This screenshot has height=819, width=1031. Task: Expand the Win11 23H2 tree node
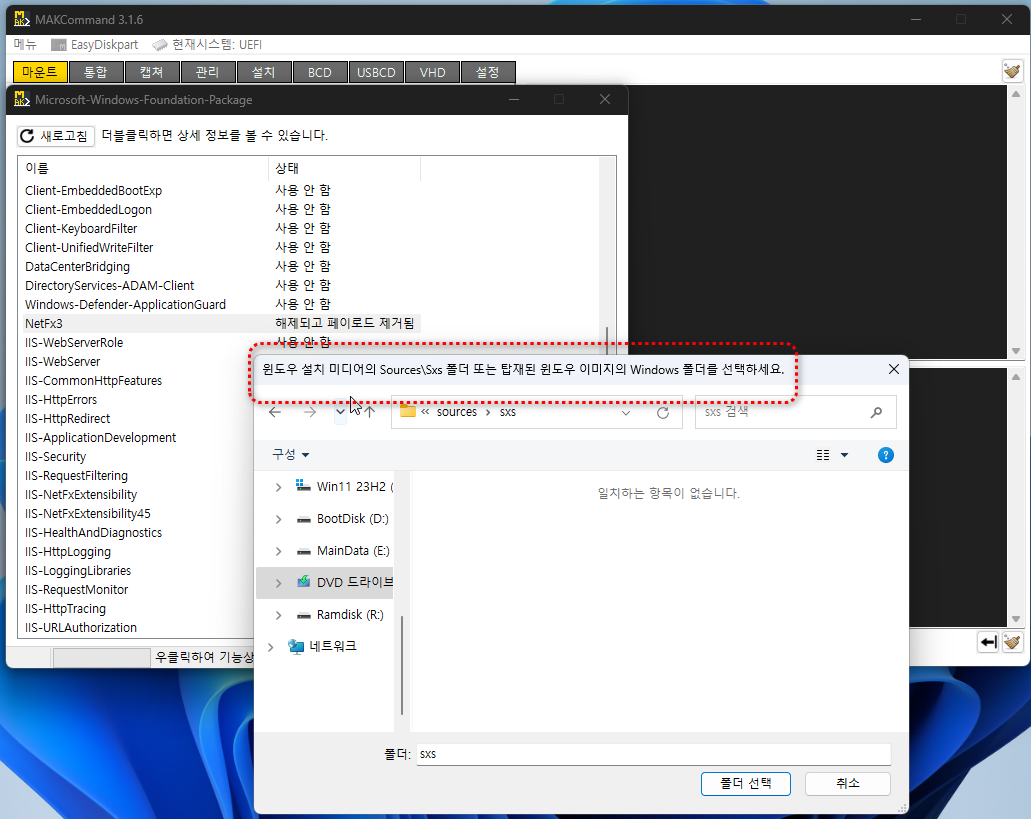click(x=278, y=487)
